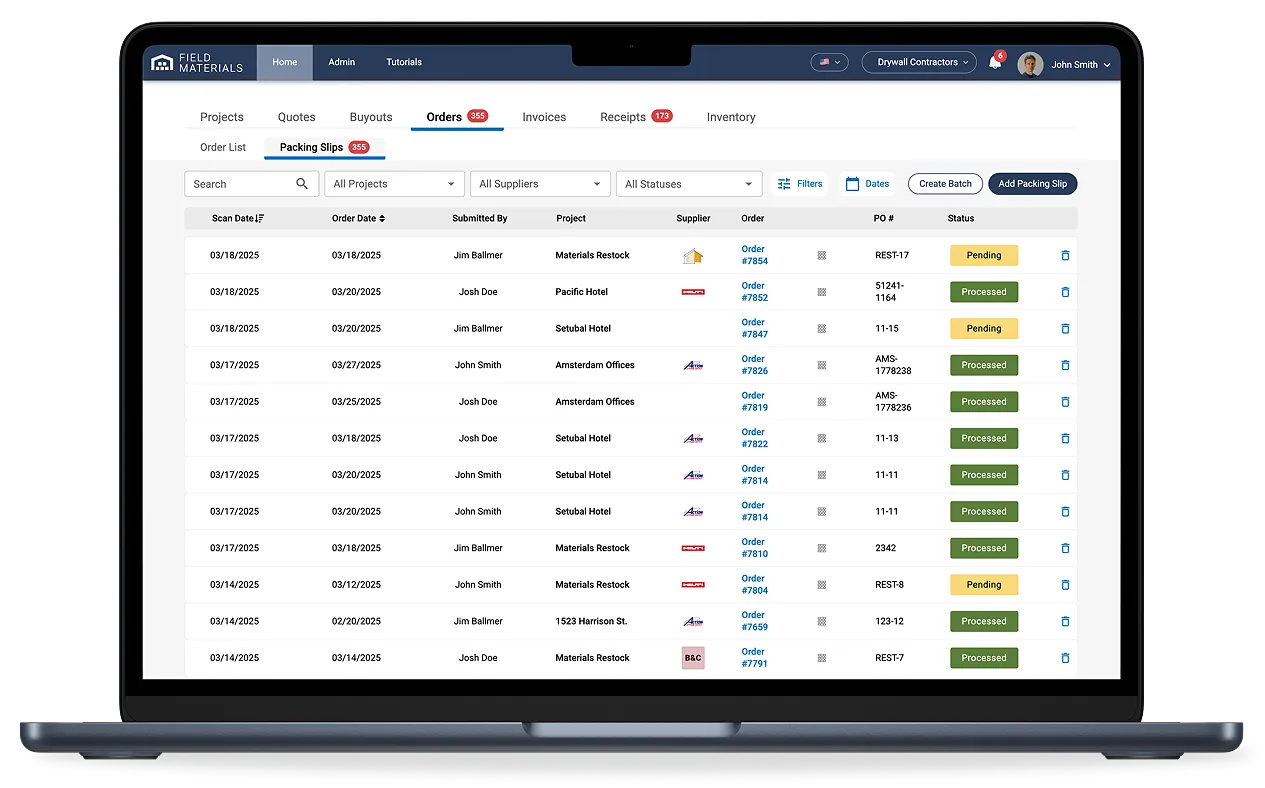1265x788 pixels.
Task: Open the Drywall Contractors company dropdown
Action: (x=919, y=62)
